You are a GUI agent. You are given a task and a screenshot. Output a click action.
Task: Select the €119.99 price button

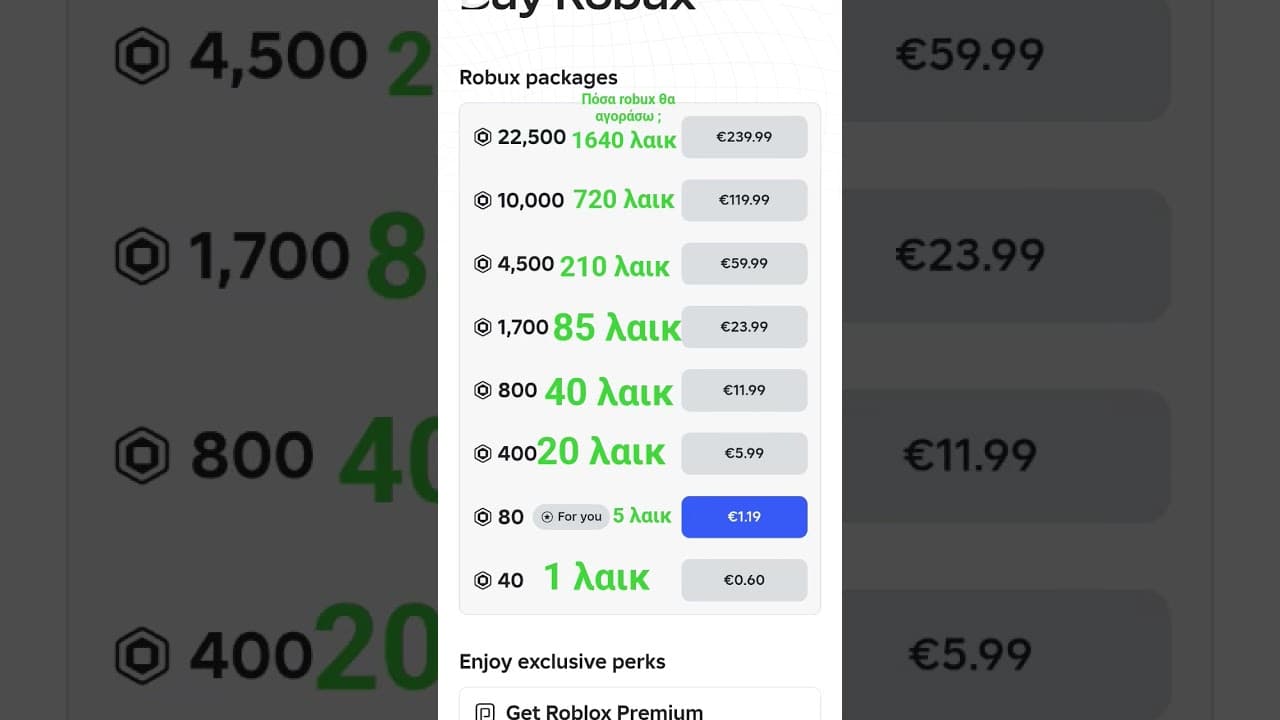pos(744,200)
